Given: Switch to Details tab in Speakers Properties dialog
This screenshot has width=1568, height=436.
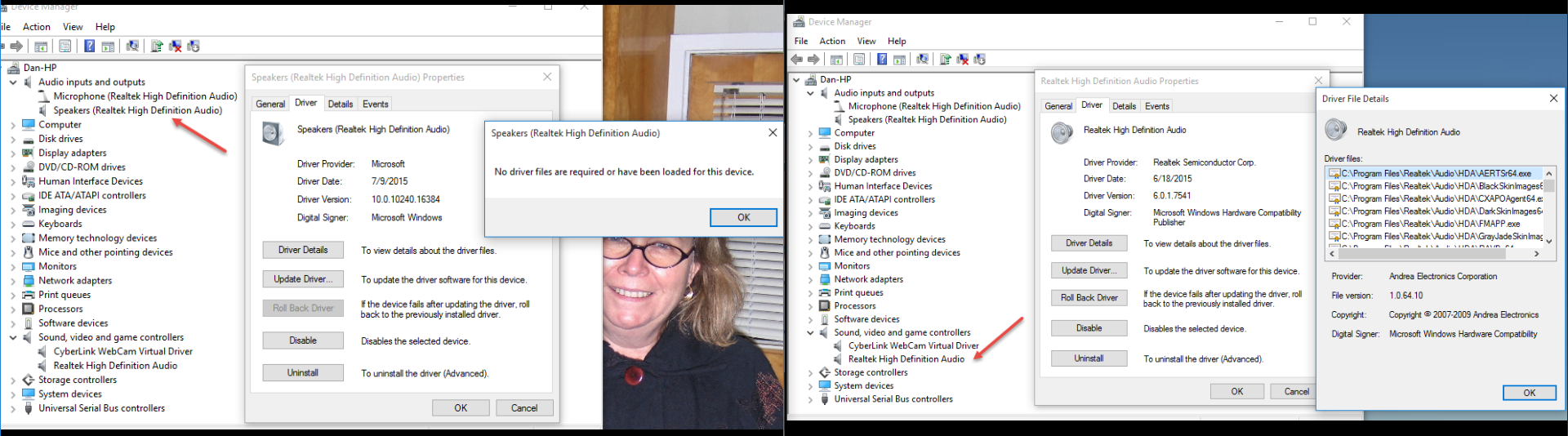Looking at the screenshot, I should [340, 105].
